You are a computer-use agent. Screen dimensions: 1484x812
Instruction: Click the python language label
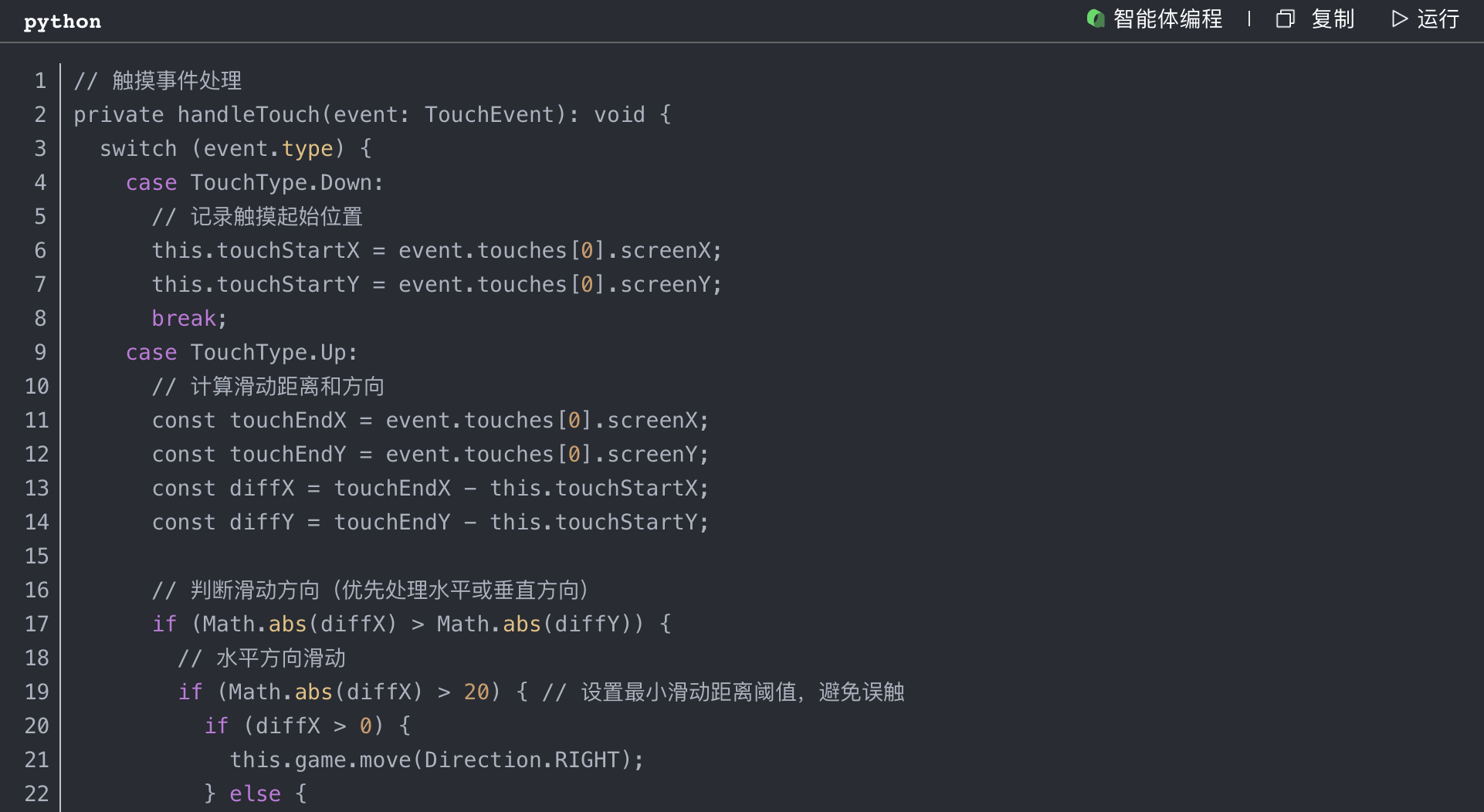tap(62, 22)
